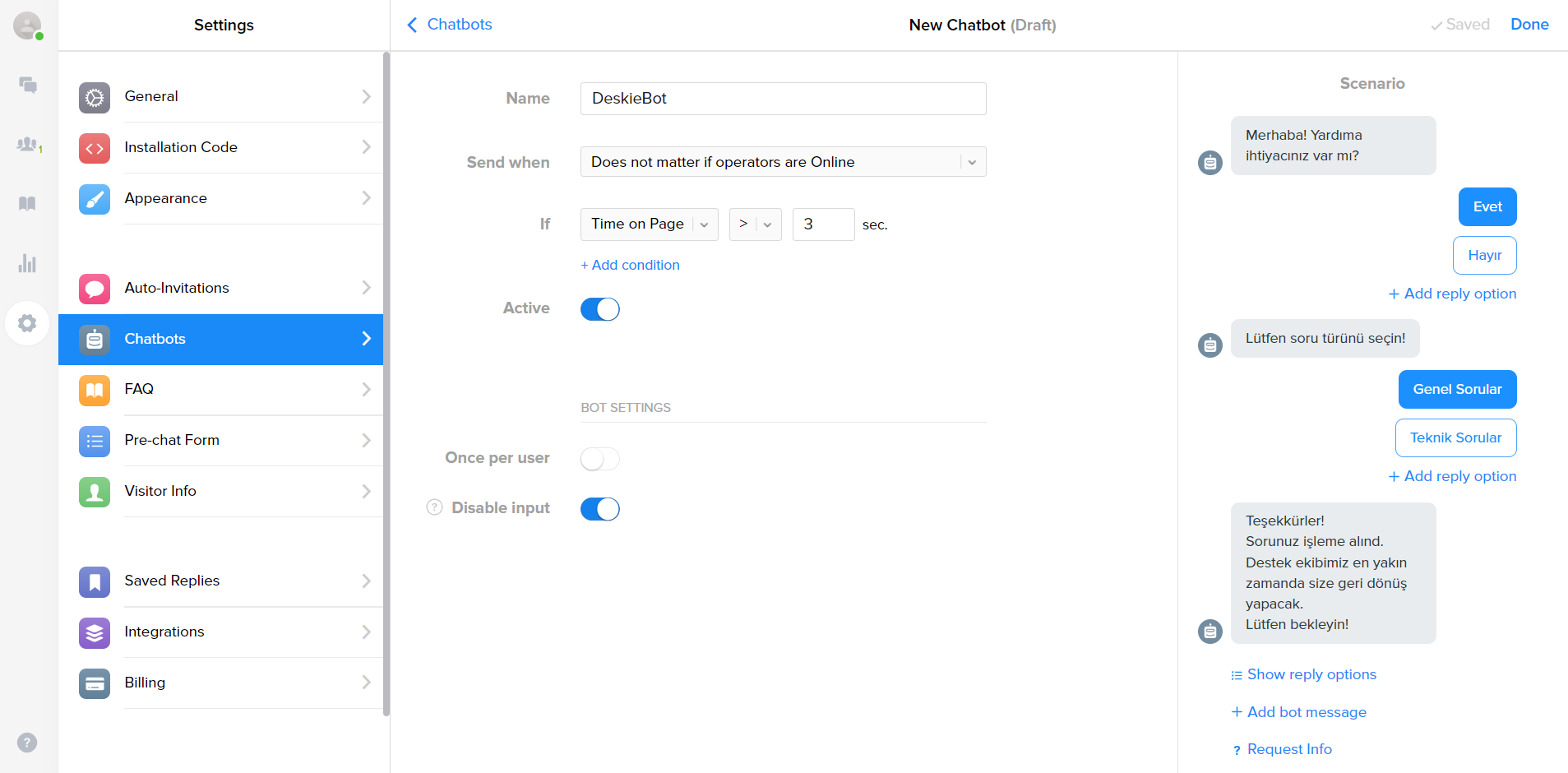1568x773 pixels.
Task: Turn off the Active toggle
Action: (x=599, y=309)
